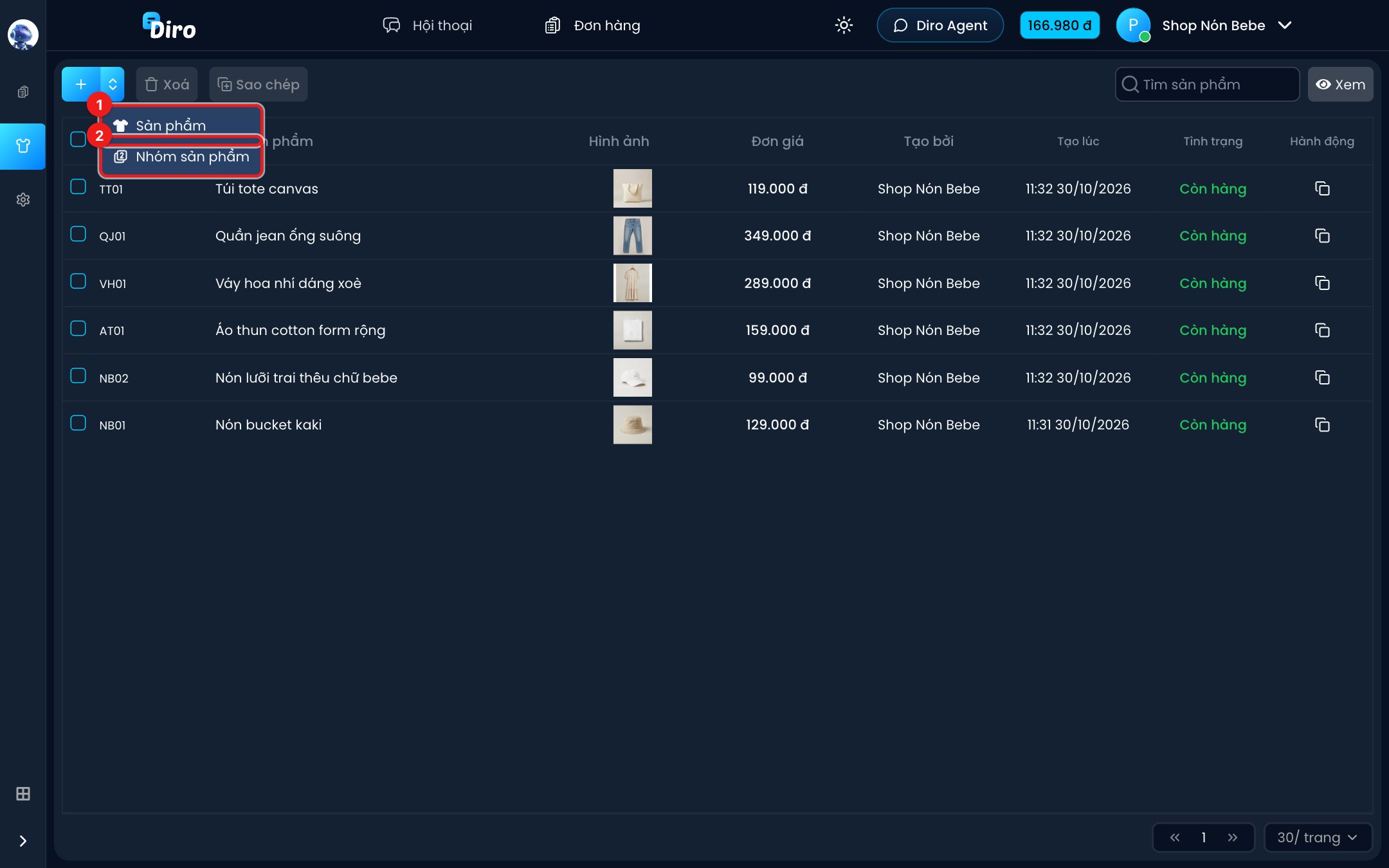The height and width of the screenshot is (868, 1389).
Task: Copy the Váy hoa nhí dáng xoè row
Action: pos(1322,283)
